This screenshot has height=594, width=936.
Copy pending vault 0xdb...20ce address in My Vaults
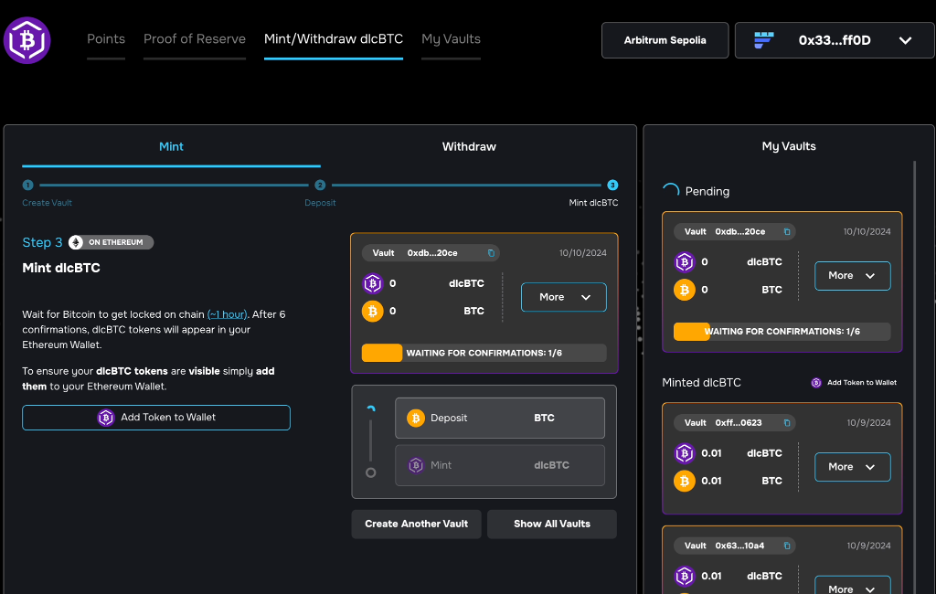click(787, 232)
